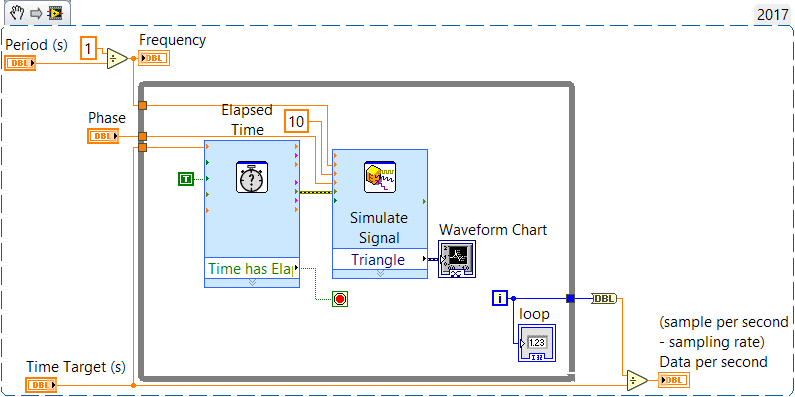Click the Elapsed Time stopwatch icon
795x397 pixels.
coord(251,176)
